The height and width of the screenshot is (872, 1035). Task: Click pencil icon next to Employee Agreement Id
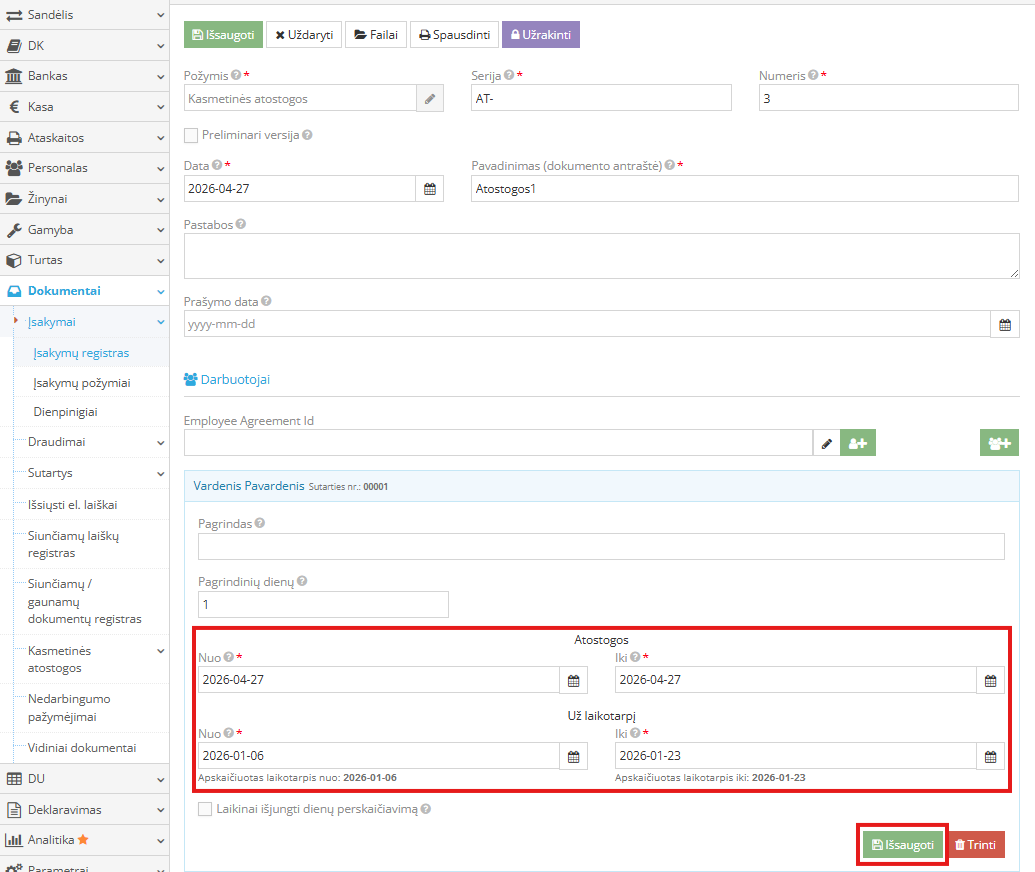826,443
